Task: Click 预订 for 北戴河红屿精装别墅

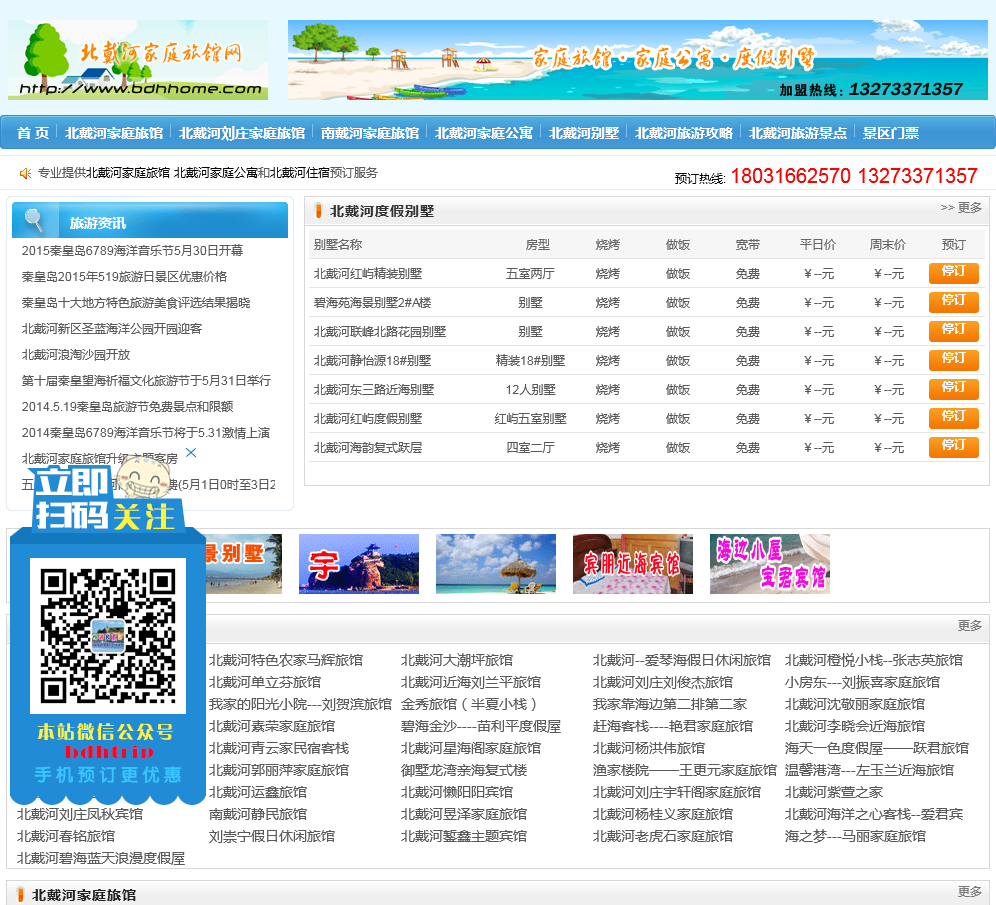Action: tap(953, 273)
